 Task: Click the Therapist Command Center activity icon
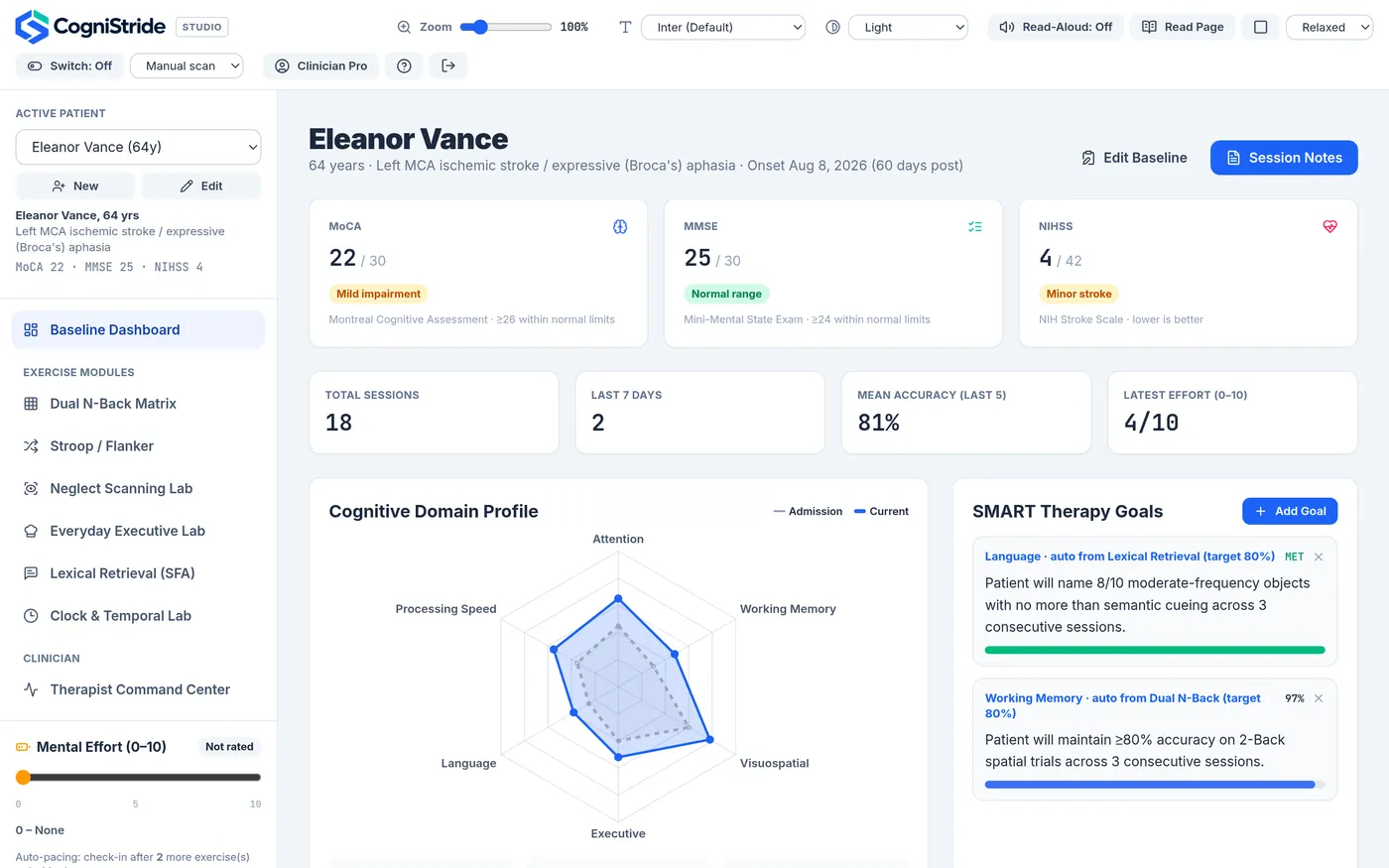31,689
